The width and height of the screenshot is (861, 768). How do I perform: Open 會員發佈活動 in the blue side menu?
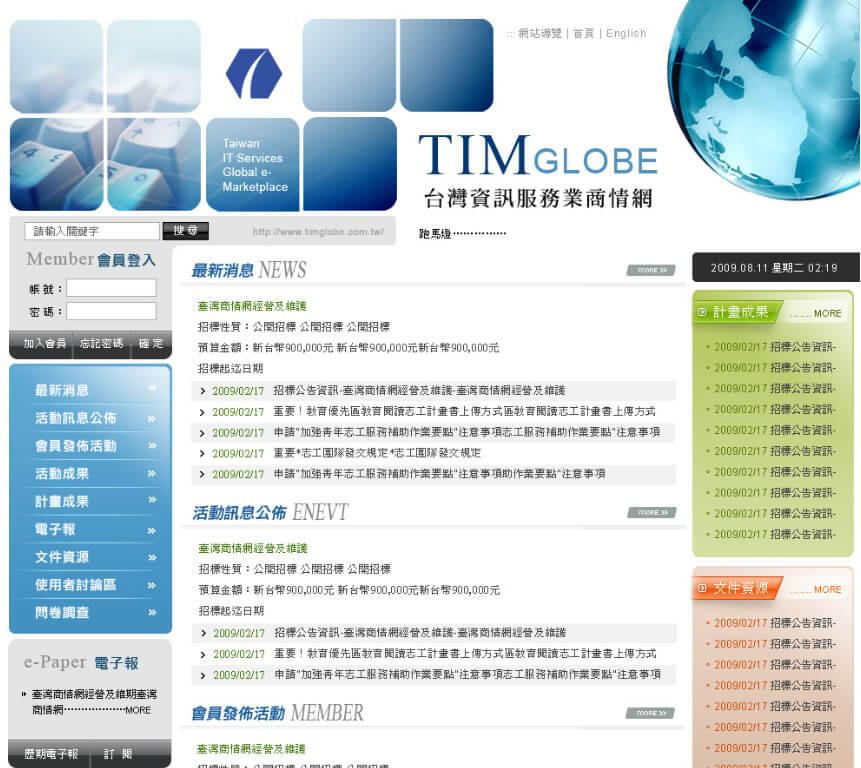[76, 446]
